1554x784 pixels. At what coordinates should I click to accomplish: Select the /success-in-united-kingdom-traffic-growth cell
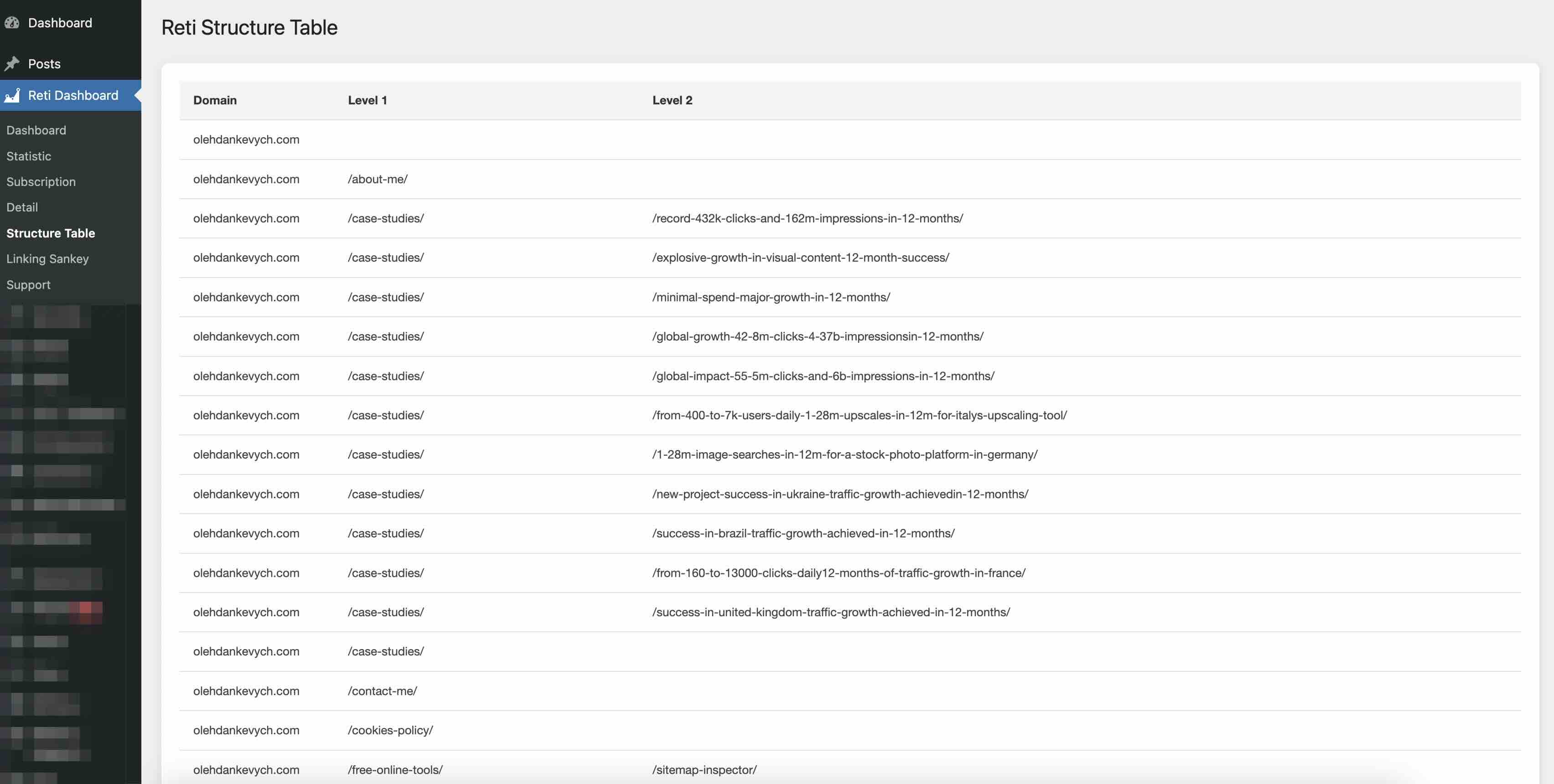coord(831,613)
